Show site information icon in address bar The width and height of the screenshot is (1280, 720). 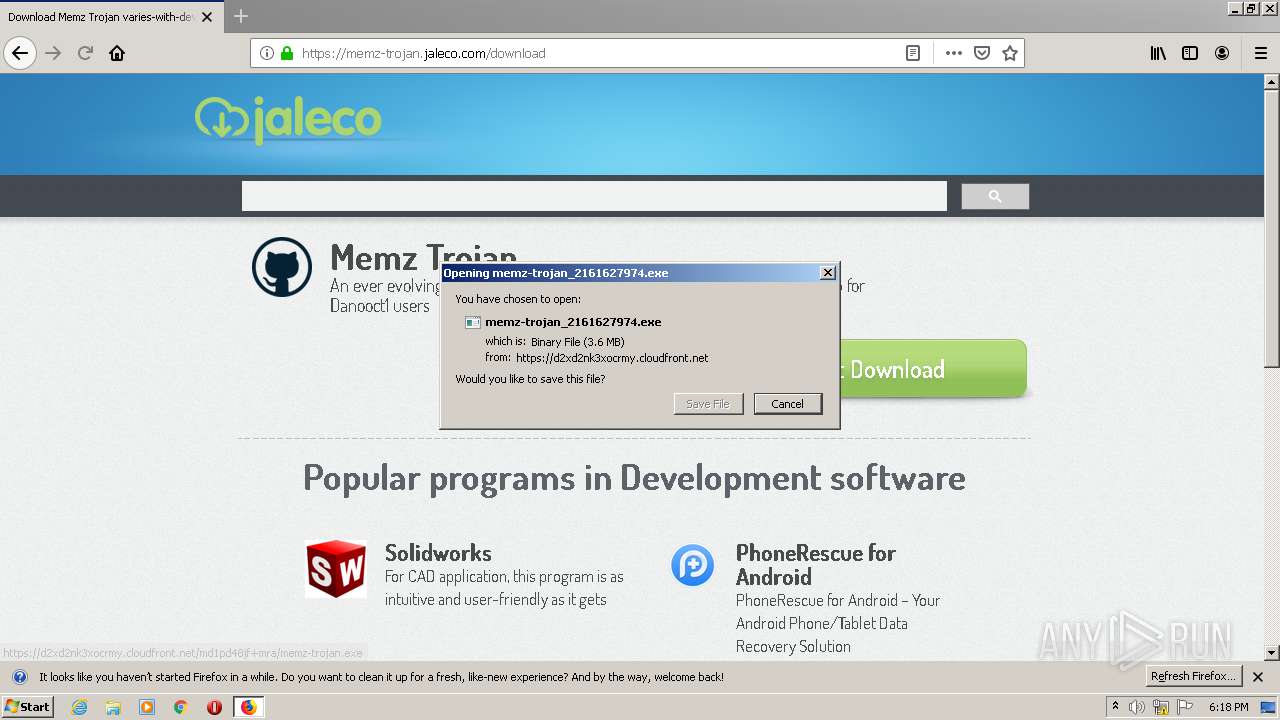click(x=267, y=53)
